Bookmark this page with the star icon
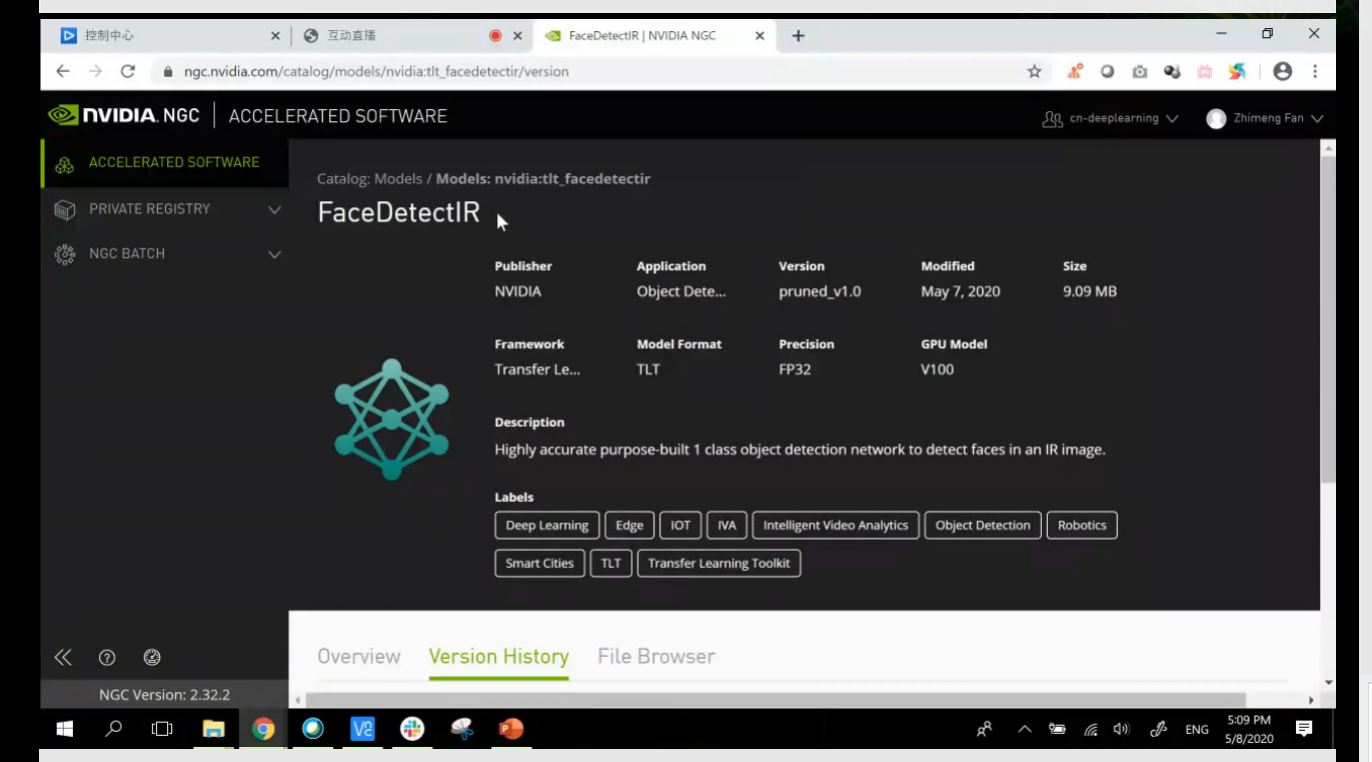Viewport: 1372px width, 762px height. click(x=1034, y=71)
